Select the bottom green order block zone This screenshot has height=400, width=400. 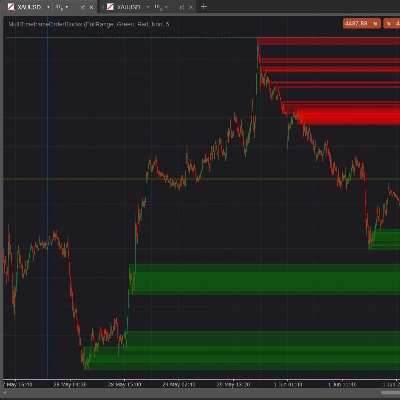[x=242, y=358]
